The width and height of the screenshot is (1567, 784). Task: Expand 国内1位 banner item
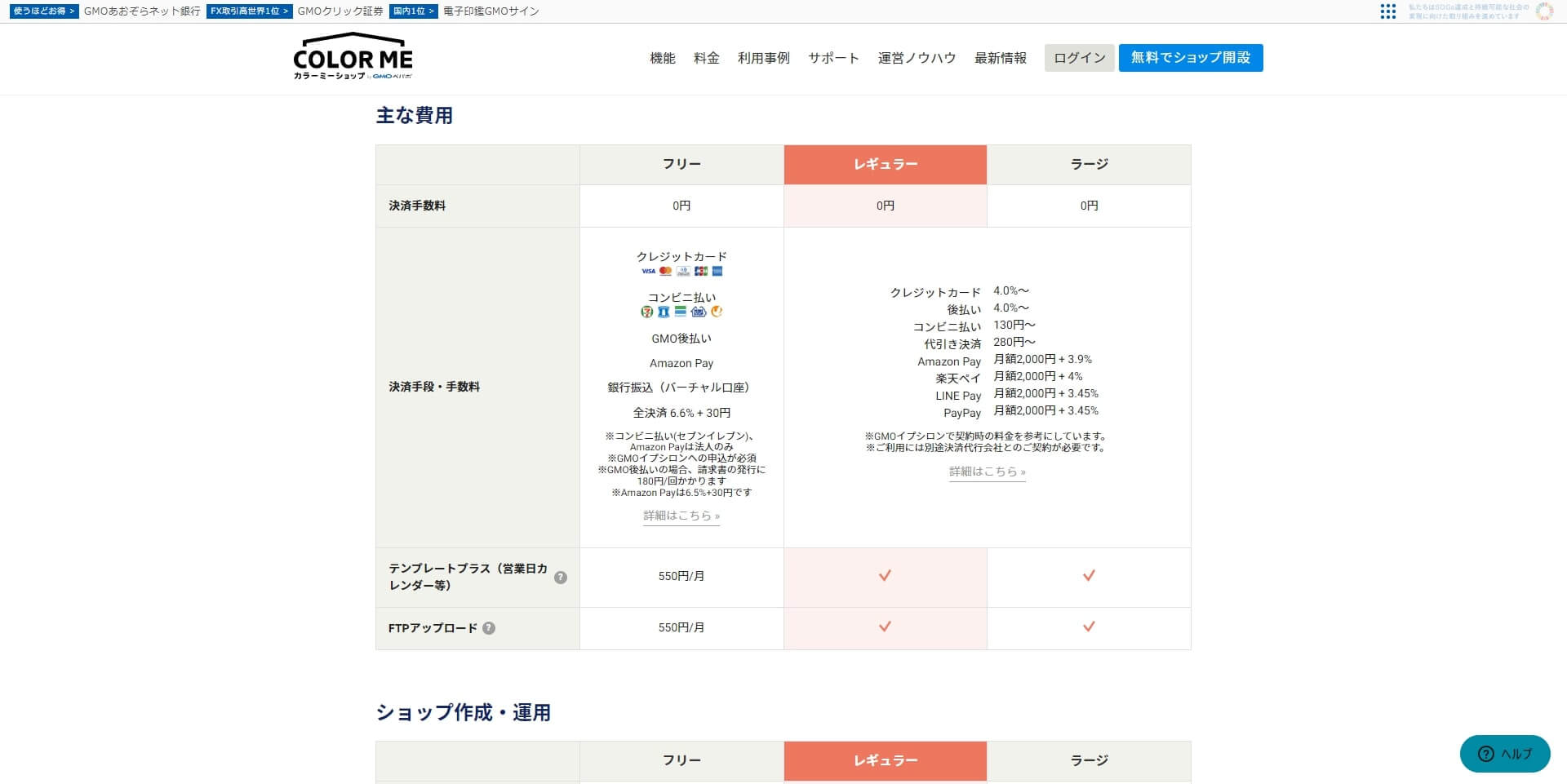pyautogui.click(x=415, y=11)
